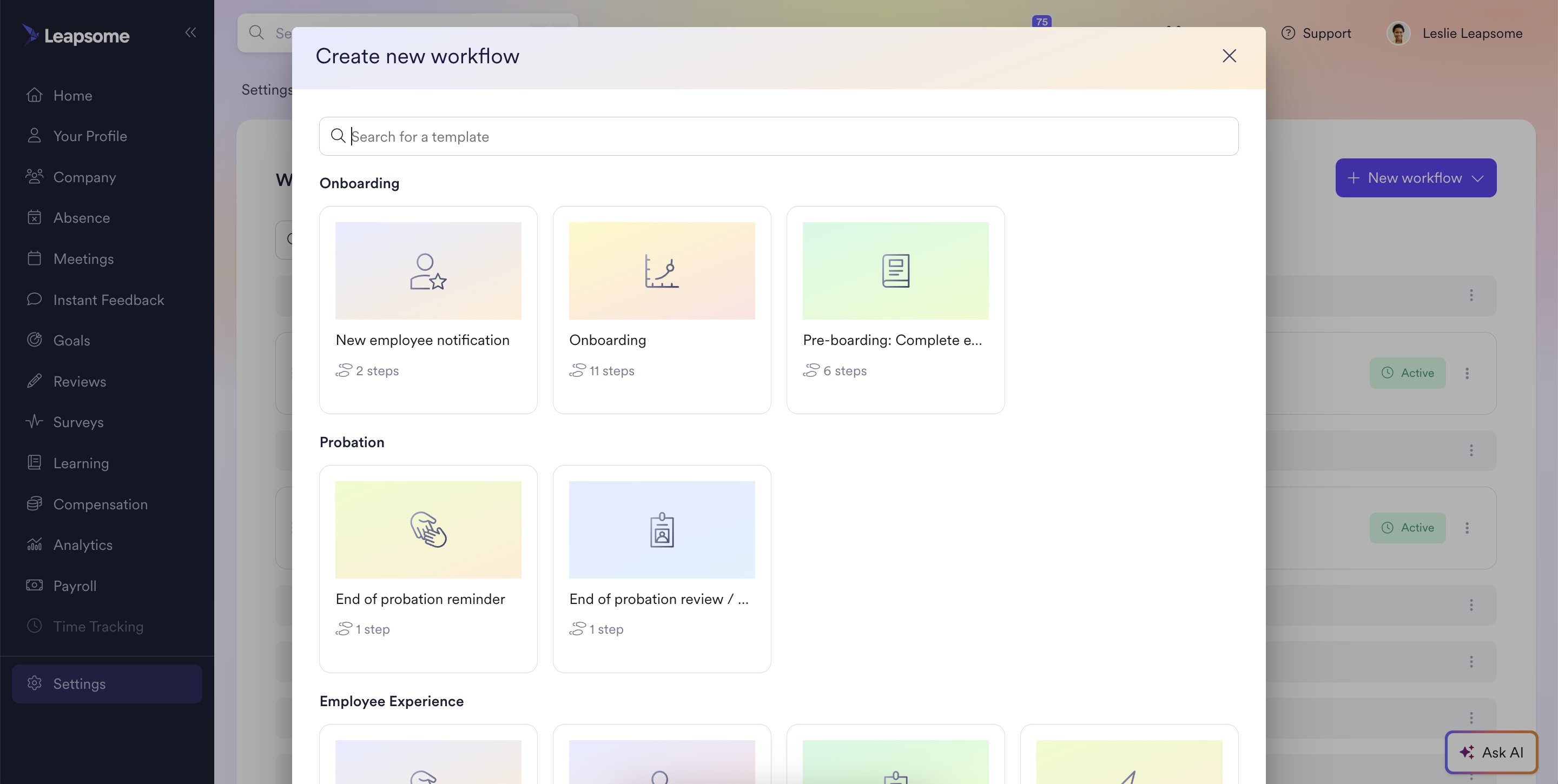The height and width of the screenshot is (784, 1558).
Task: Open the three-dot menu beside first Active badge
Action: [x=1467, y=373]
